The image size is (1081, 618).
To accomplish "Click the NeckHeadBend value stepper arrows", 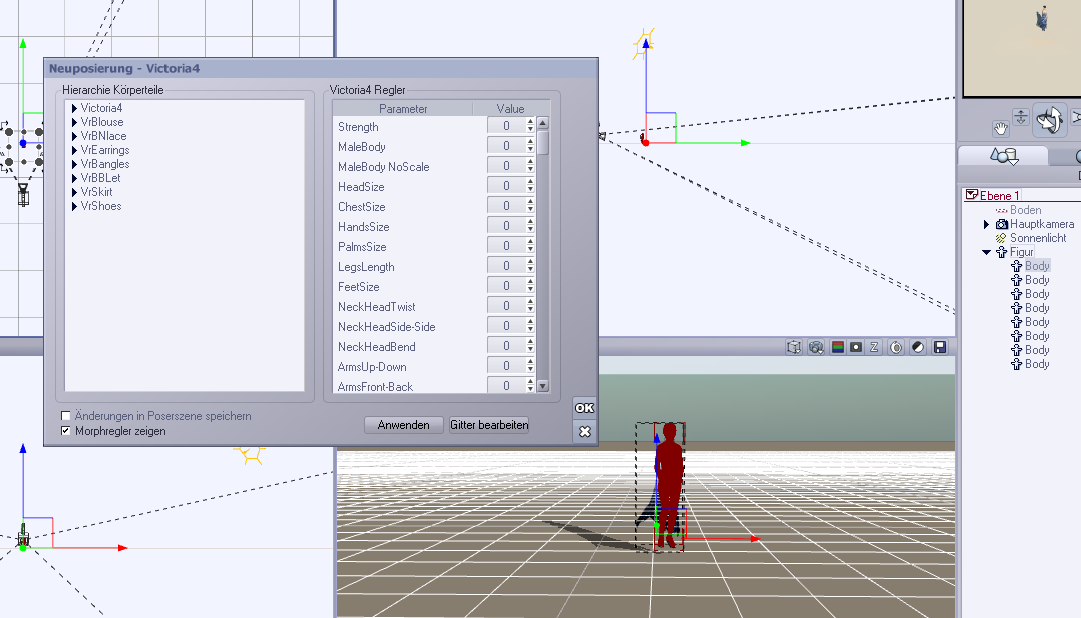I will click(530, 346).
